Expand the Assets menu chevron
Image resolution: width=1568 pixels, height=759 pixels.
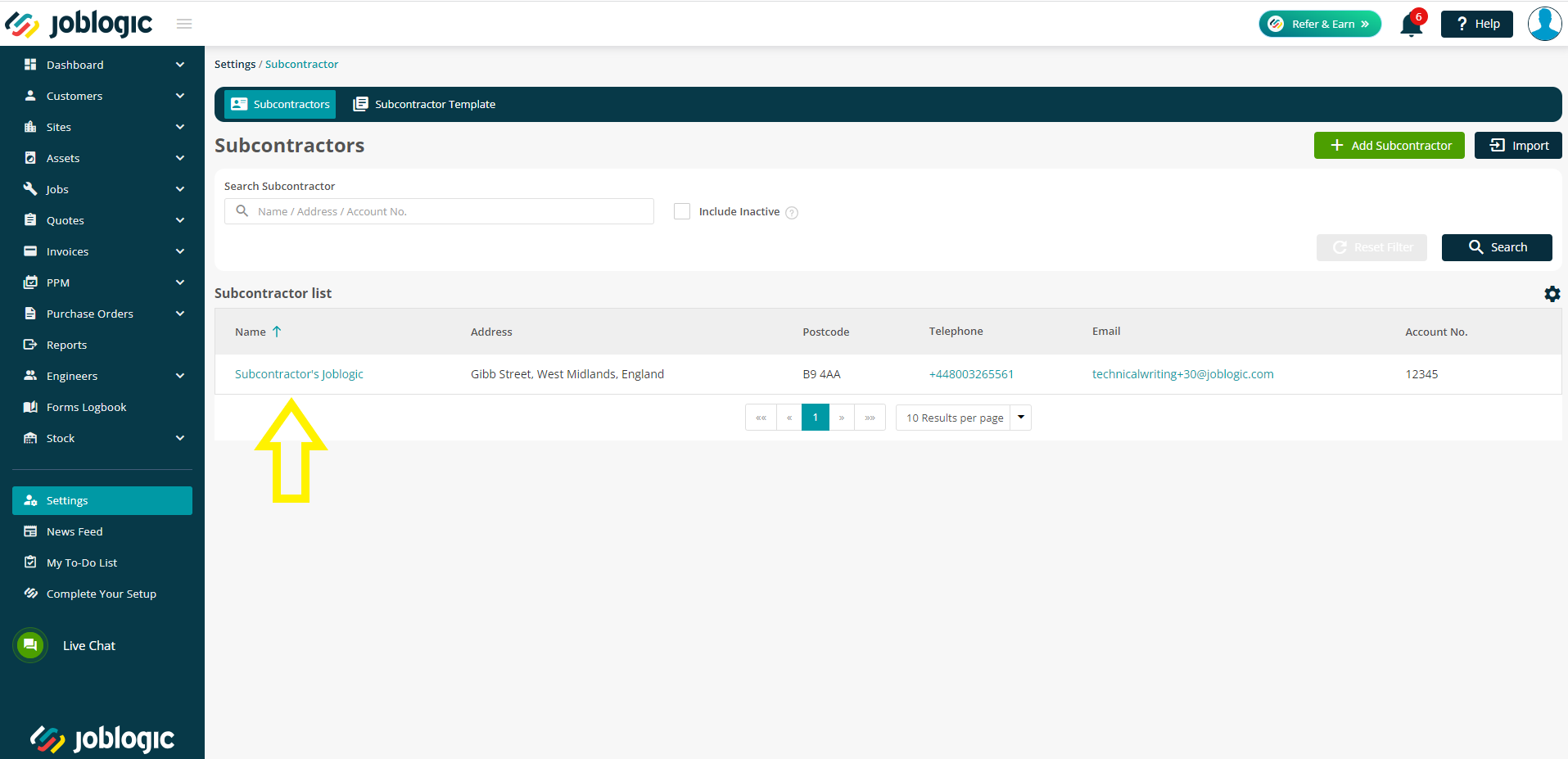point(180,158)
